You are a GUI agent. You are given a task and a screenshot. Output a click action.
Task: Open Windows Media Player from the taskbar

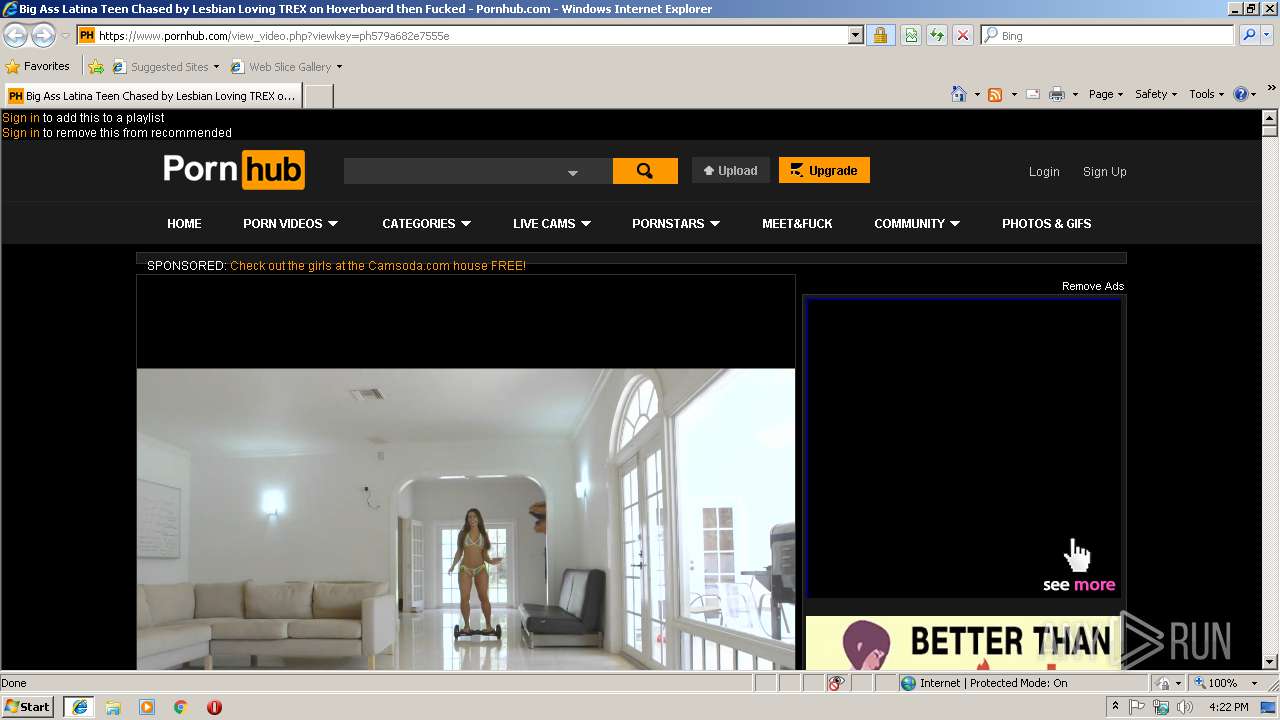pos(147,707)
